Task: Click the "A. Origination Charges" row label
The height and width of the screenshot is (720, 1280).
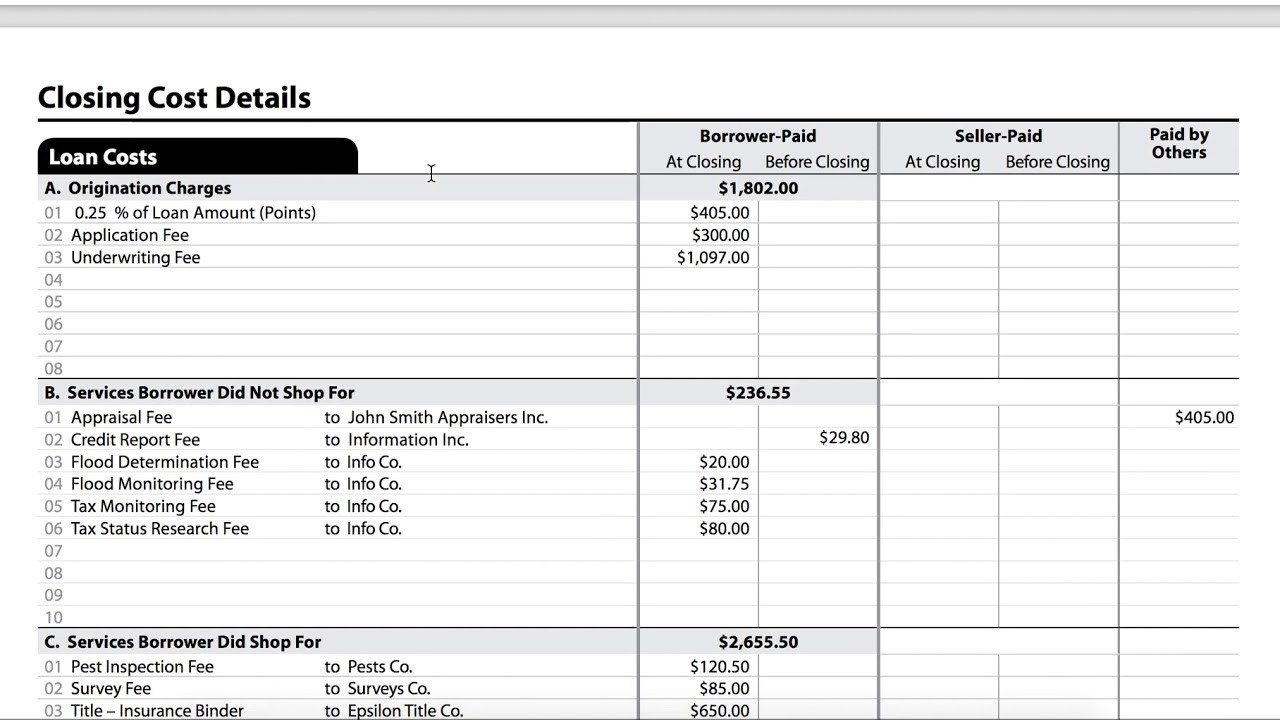Action: tap(138, 188)
